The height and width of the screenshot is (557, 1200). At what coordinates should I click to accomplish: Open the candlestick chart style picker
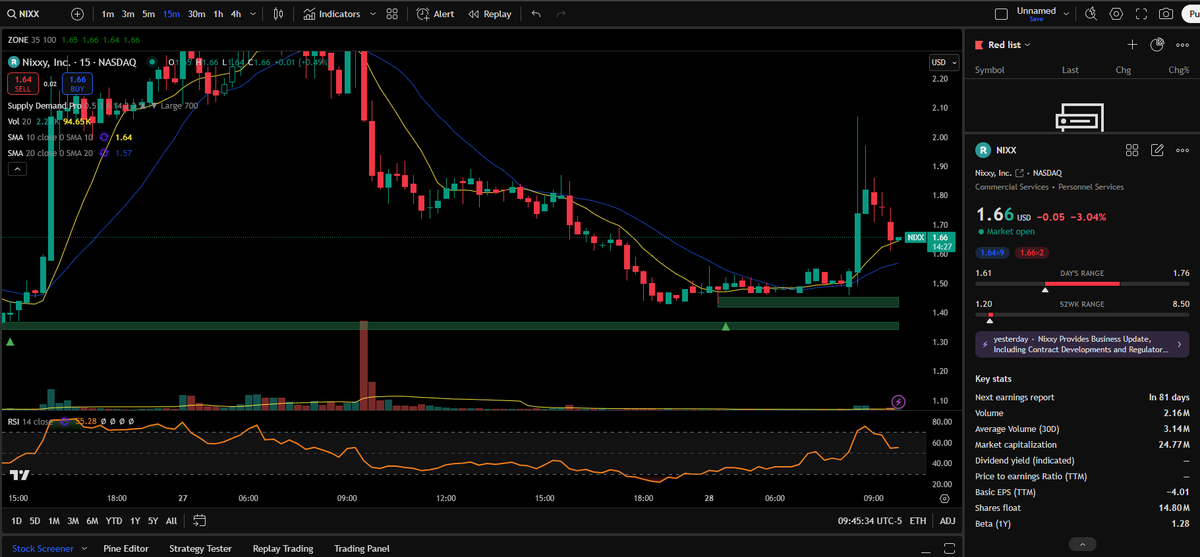(278, 14)
